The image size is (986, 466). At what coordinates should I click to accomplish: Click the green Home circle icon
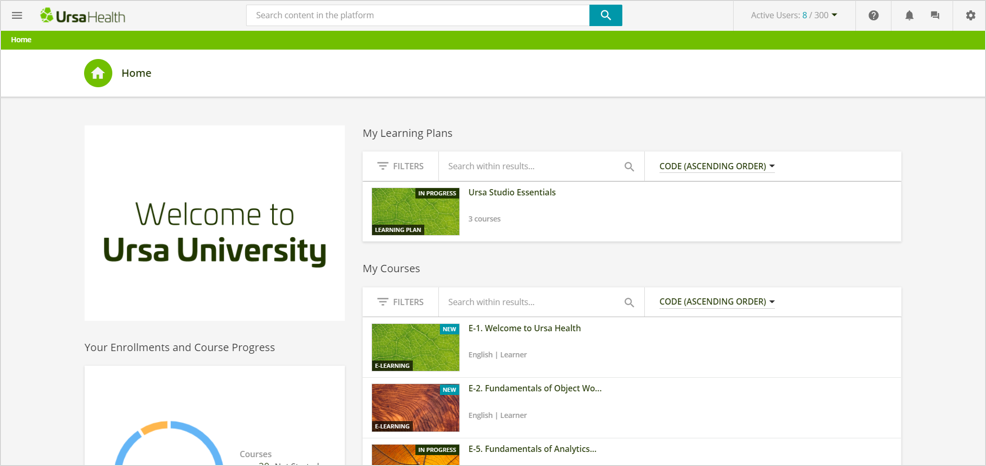click(x=98, y=73)
